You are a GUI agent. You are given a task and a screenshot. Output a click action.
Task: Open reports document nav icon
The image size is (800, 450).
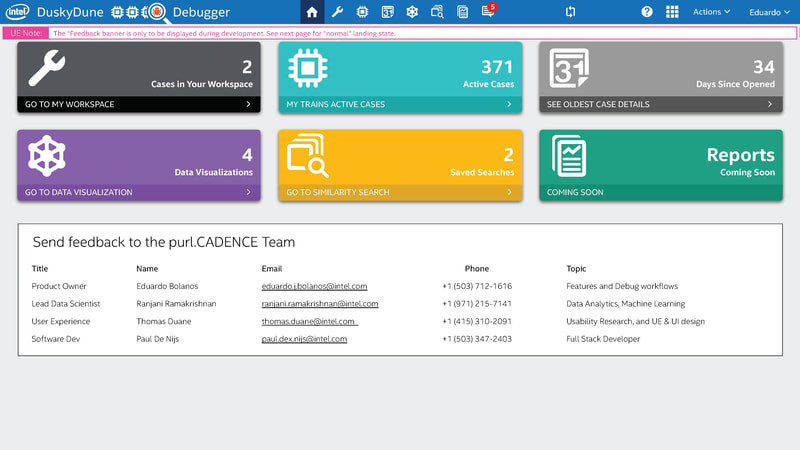(463, 12)
